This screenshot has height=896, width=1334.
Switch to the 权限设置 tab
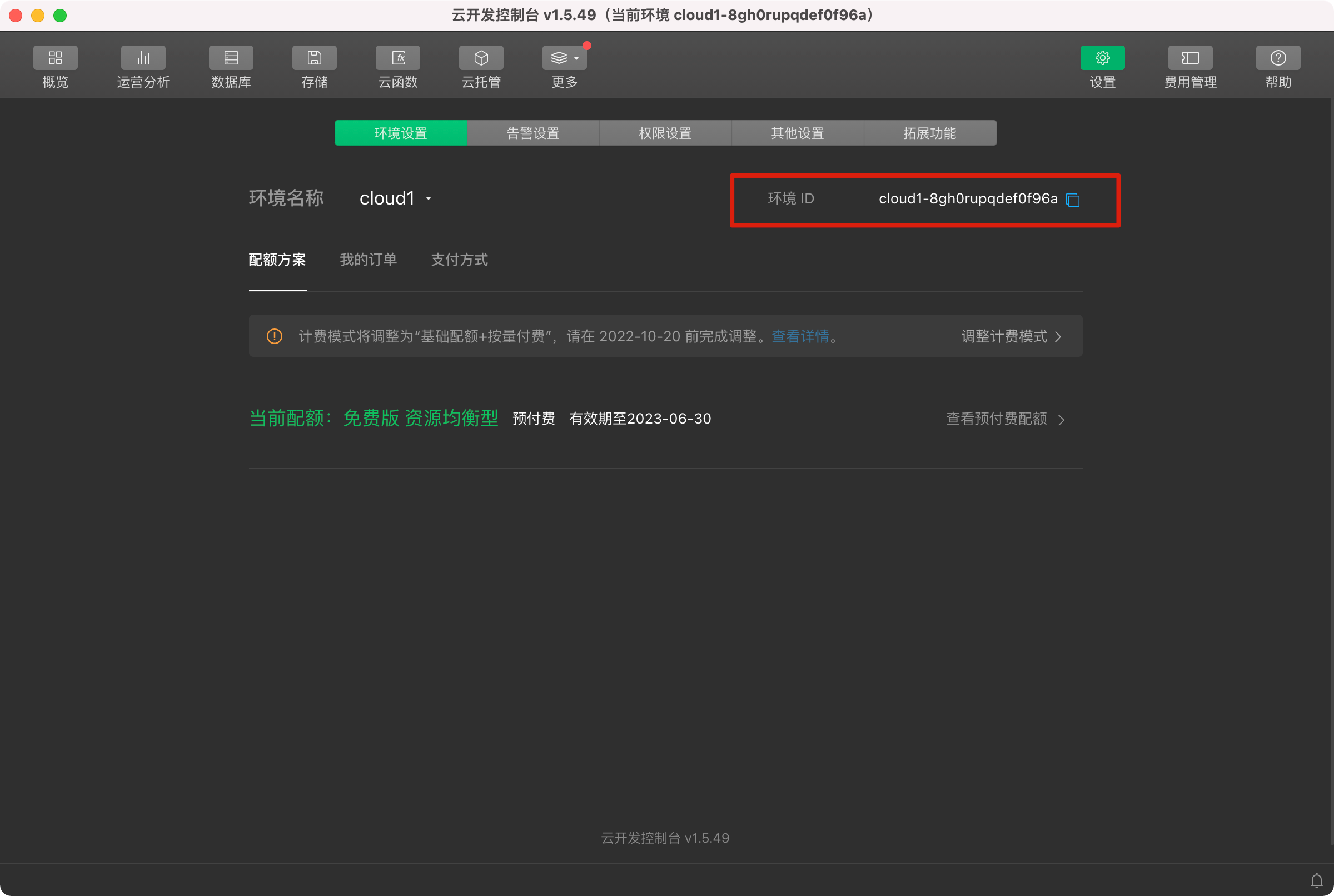(665, 133)
